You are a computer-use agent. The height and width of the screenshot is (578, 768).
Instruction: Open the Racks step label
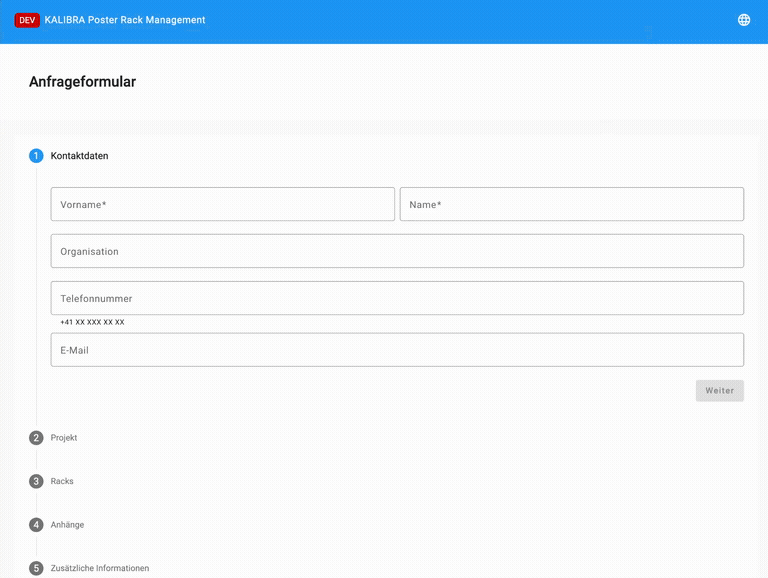click(62, 481)
